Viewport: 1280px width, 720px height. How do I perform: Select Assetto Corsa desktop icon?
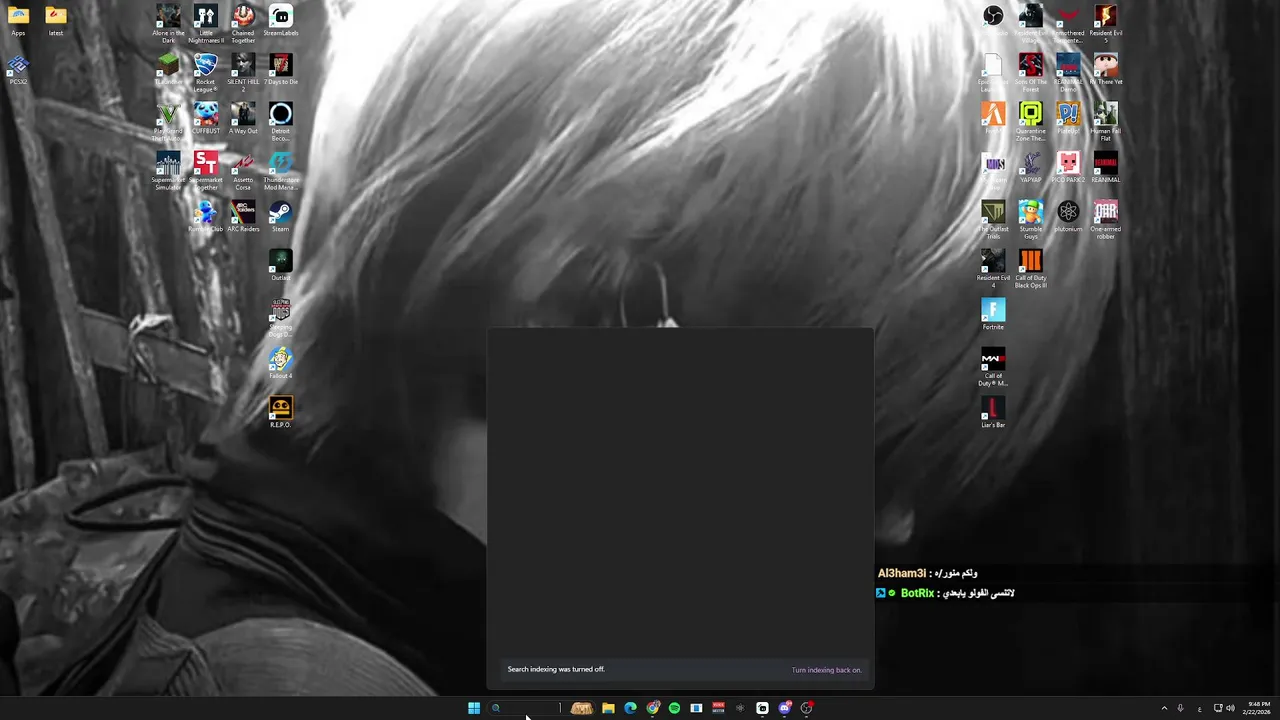(243, 171)
